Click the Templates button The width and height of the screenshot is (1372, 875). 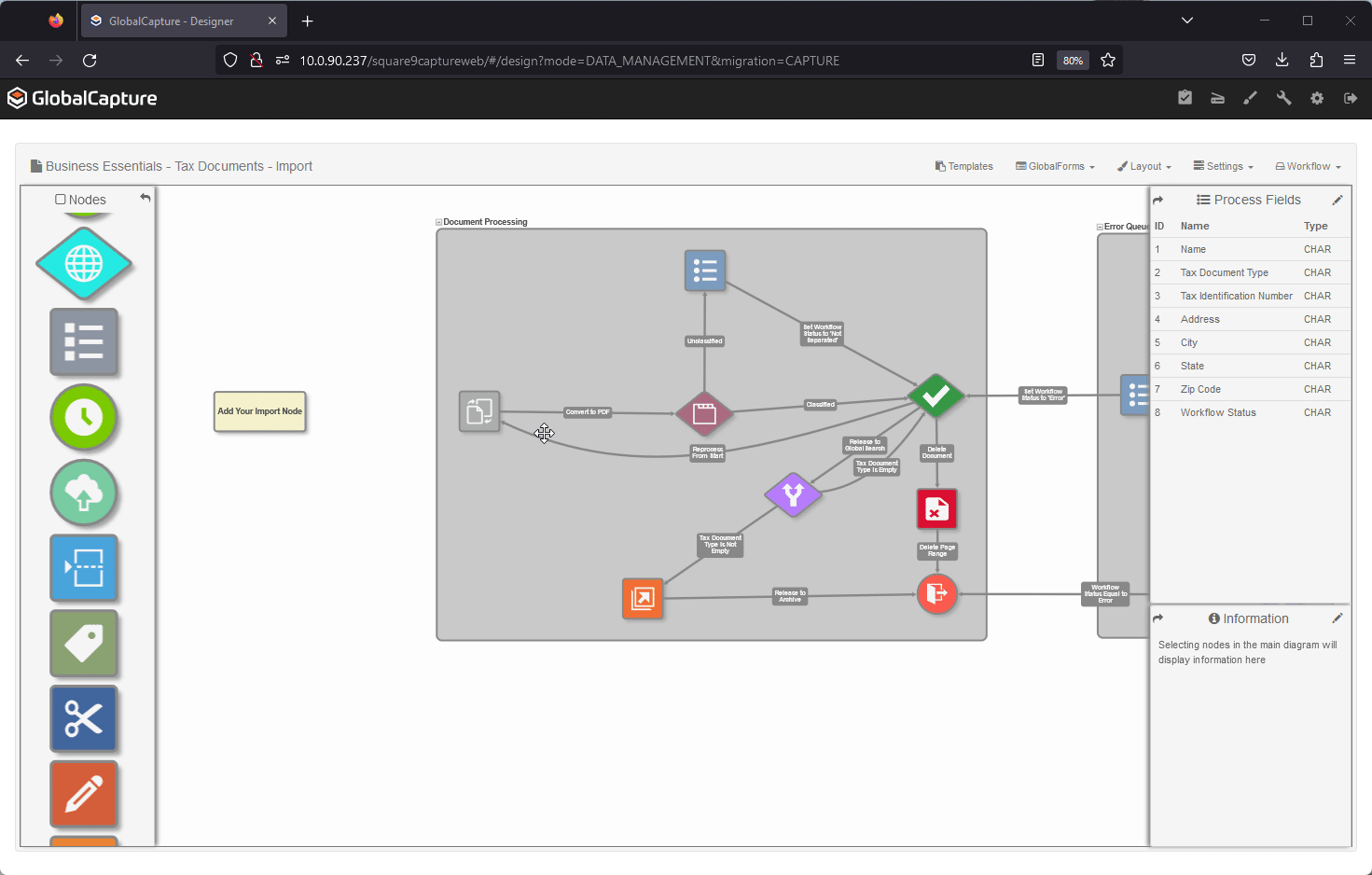[963, 166]
